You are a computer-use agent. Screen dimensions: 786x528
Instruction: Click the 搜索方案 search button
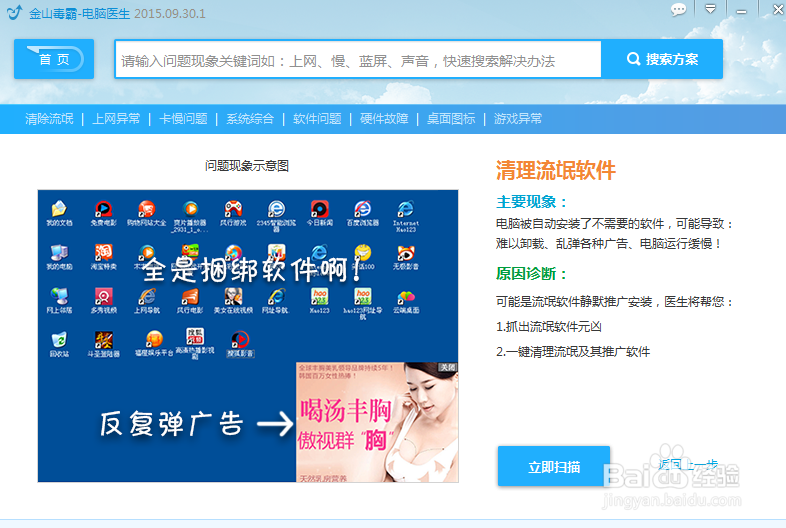pyautogui.click(x=662, y=59)
